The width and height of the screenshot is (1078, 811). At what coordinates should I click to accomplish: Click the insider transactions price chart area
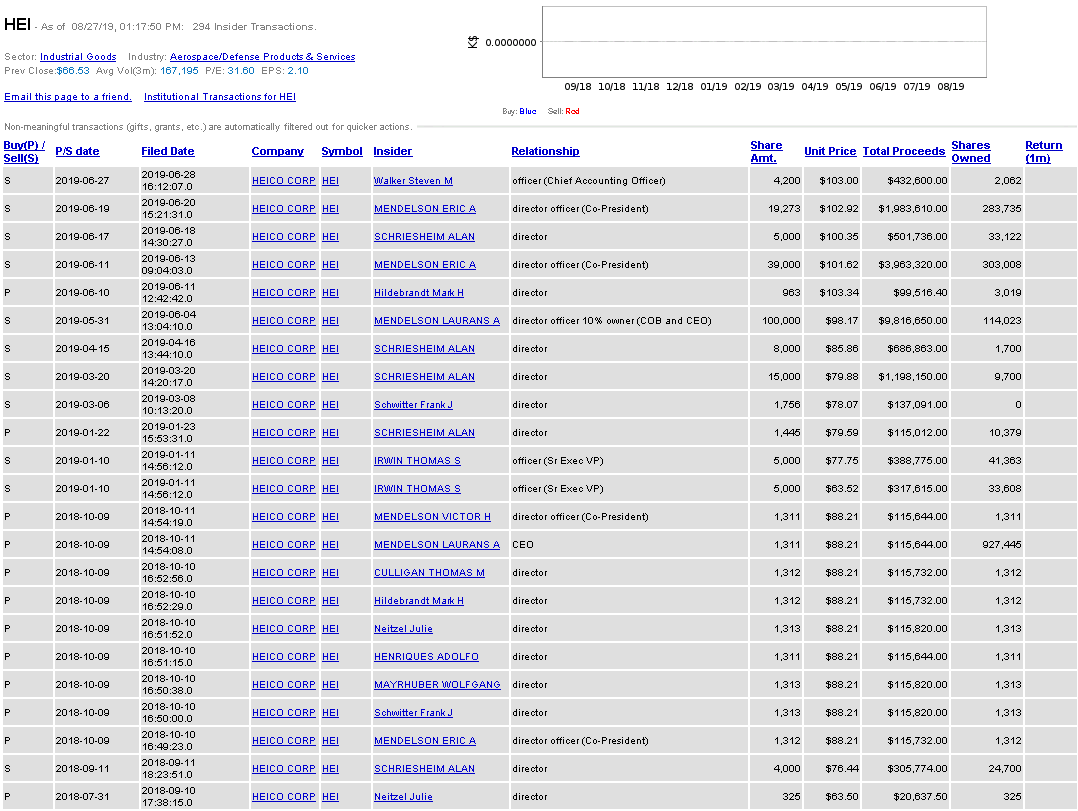click(764, 42)
